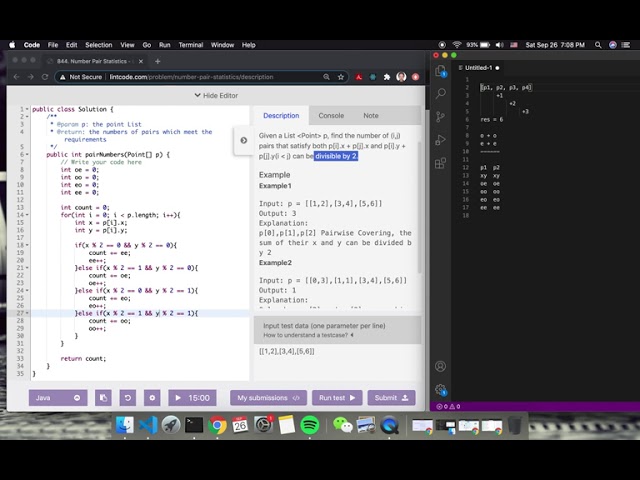Open the Terminal menu
Viewport: 640px width, 480px height.
191,45
